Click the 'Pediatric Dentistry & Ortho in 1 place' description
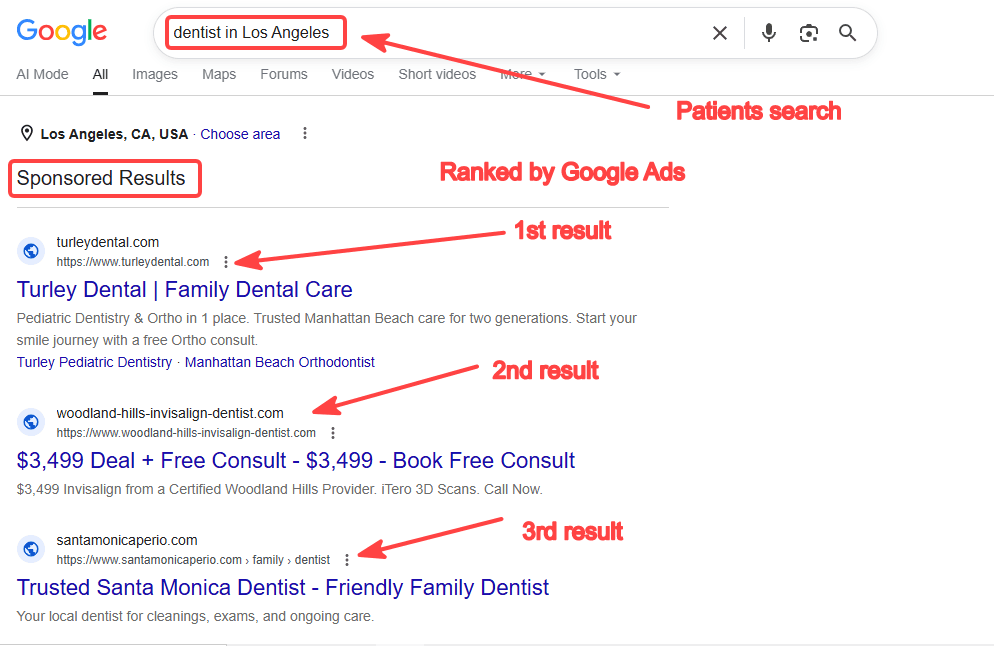The width and height of the screenshot is (994, 646). [326, 329]
